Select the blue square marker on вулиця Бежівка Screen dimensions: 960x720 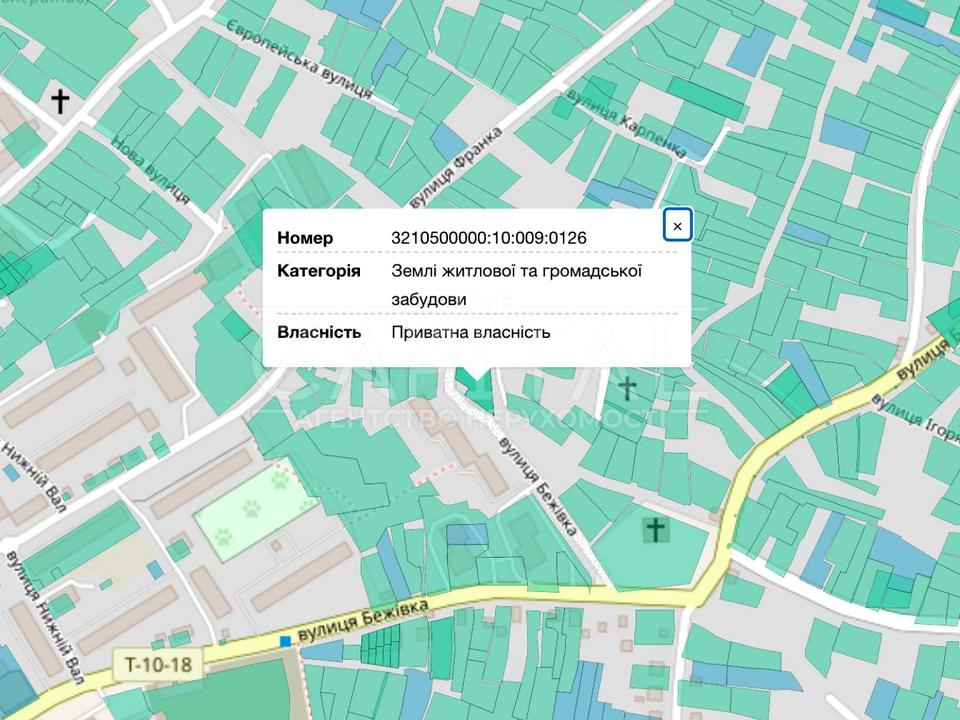[x=286, y=640]
